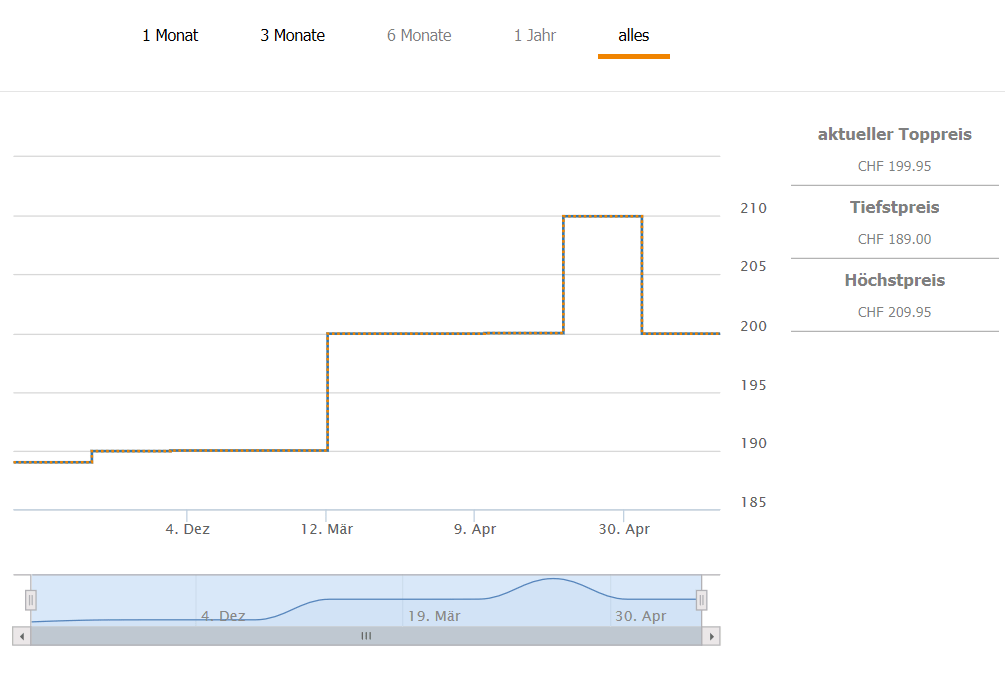The height and width of the screenshot is (679, 1005).
Task: Click the aktueller Toppreis heading
Action: pyautogui.click(x=894, y=134)
